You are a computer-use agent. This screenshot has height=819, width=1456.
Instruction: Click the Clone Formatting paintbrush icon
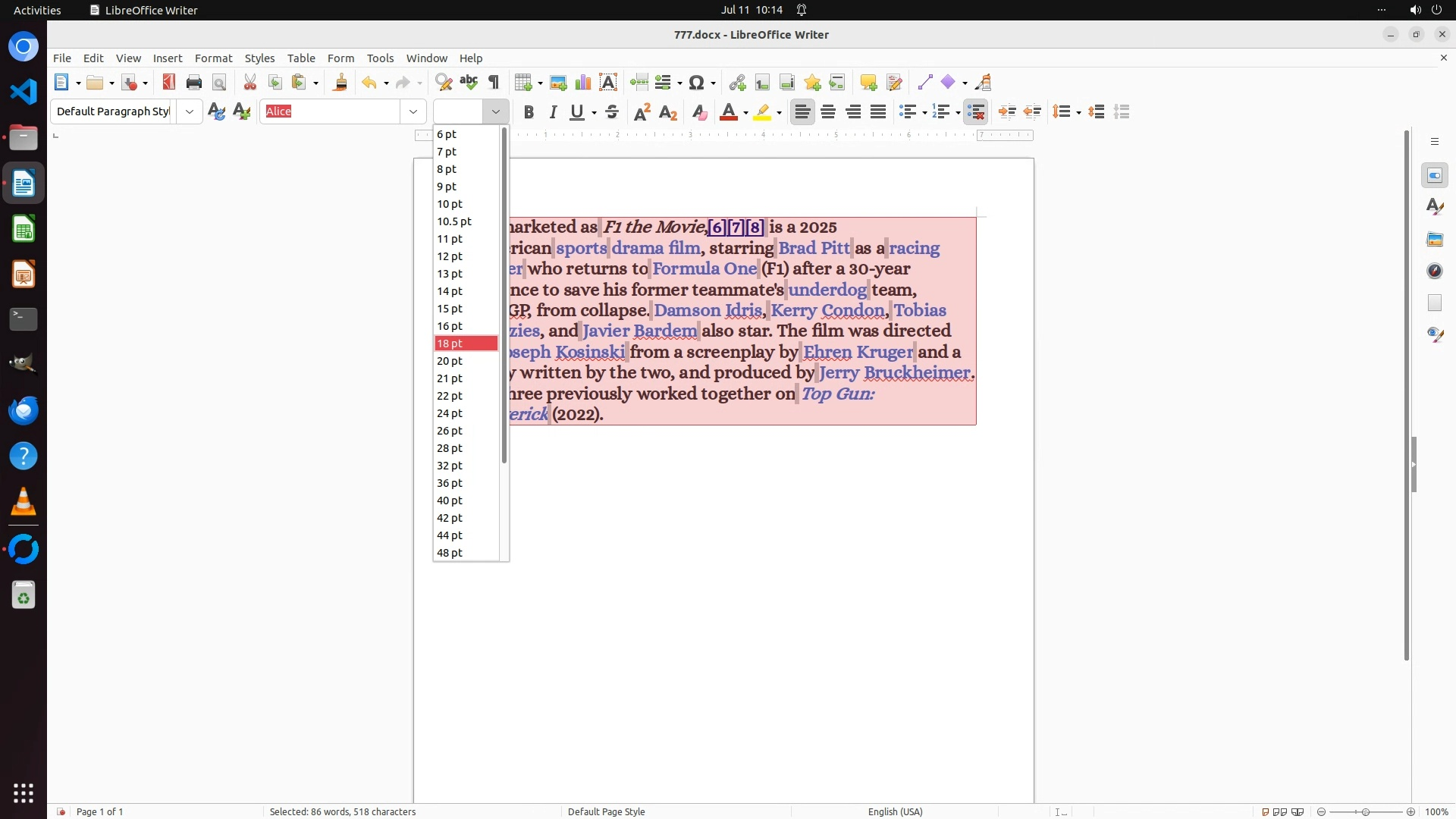point(340,82)
